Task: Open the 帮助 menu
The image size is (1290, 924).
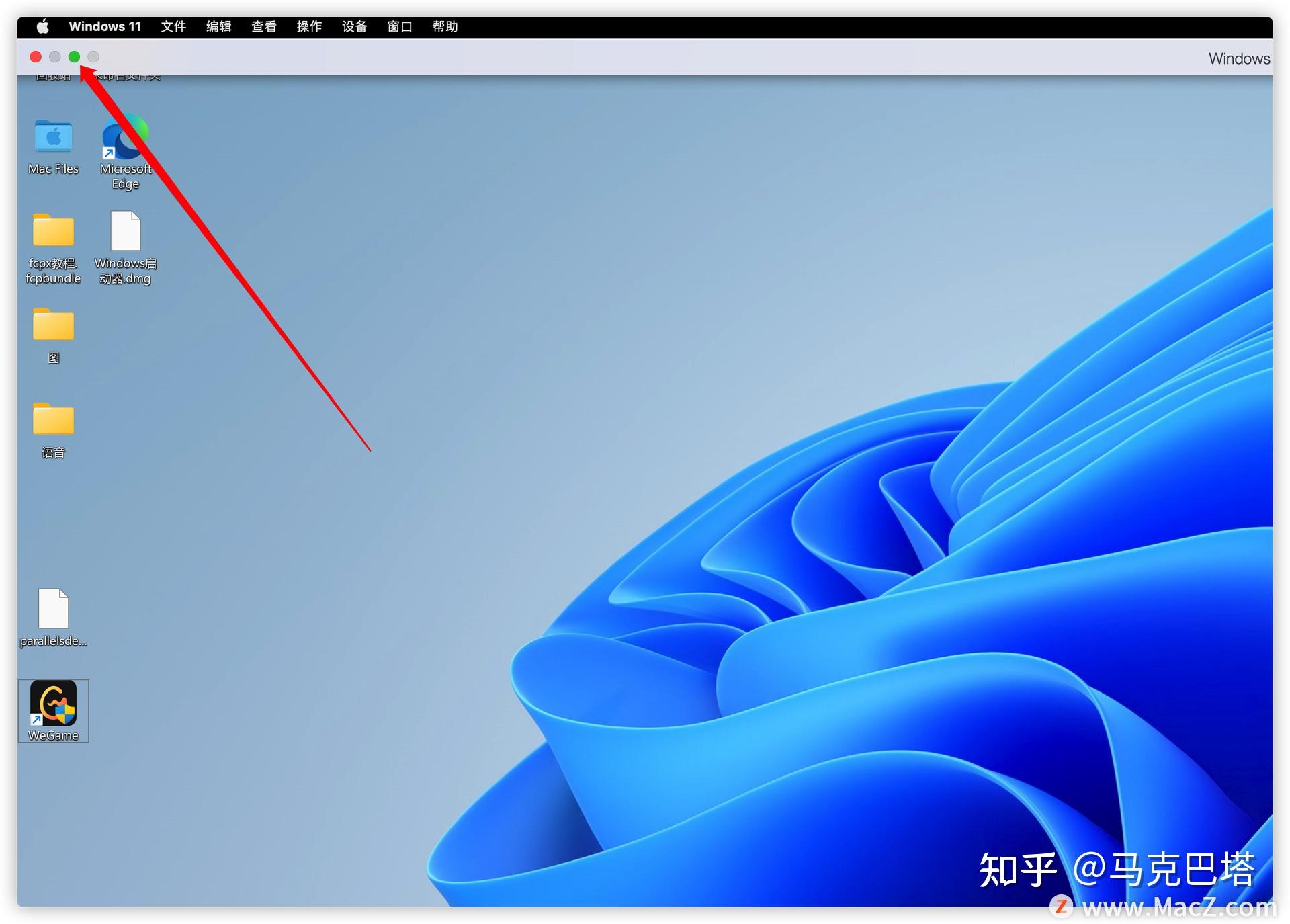Action: coord(445,26)
